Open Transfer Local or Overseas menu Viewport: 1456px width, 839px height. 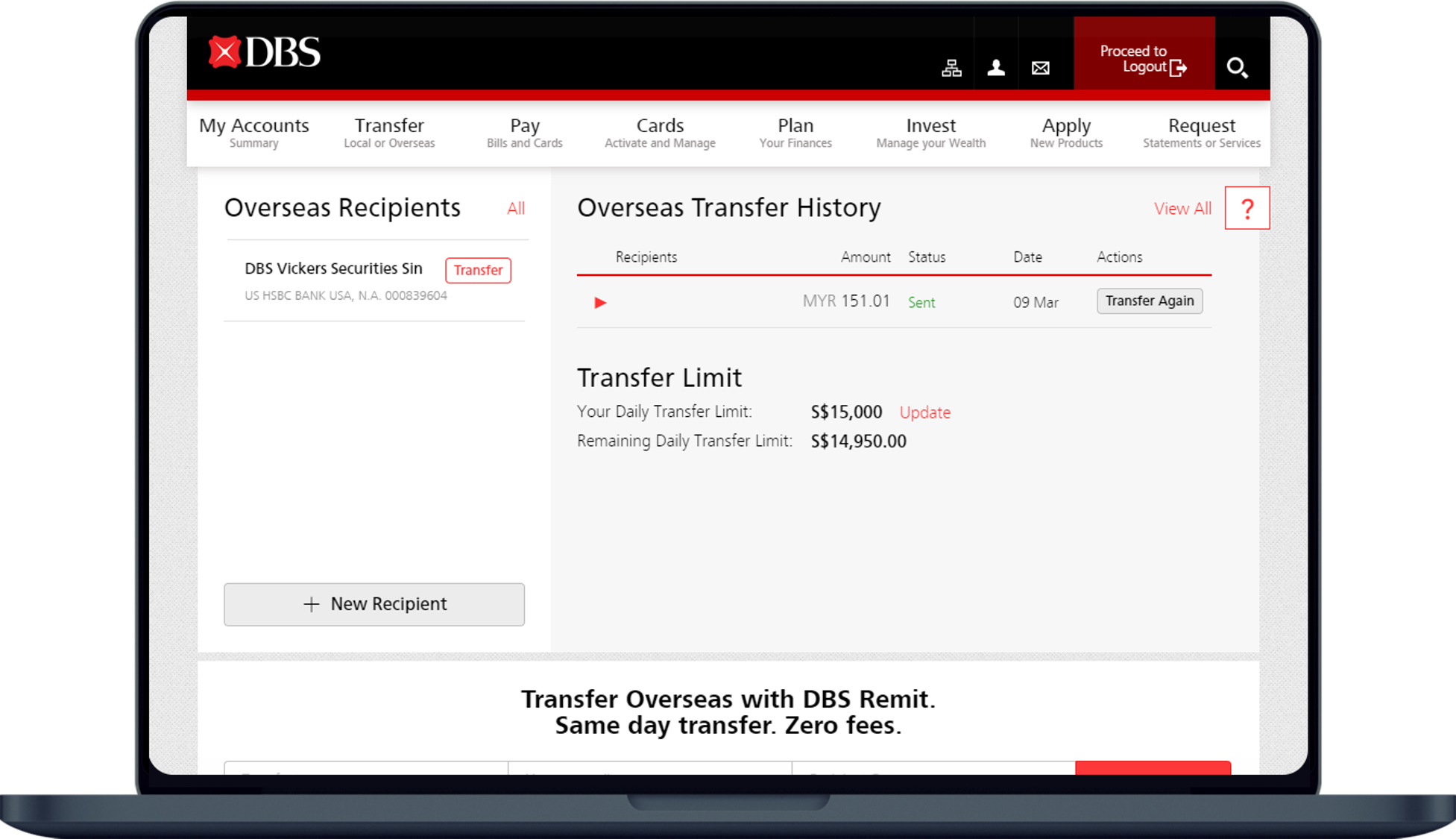(x=389, y=133)
